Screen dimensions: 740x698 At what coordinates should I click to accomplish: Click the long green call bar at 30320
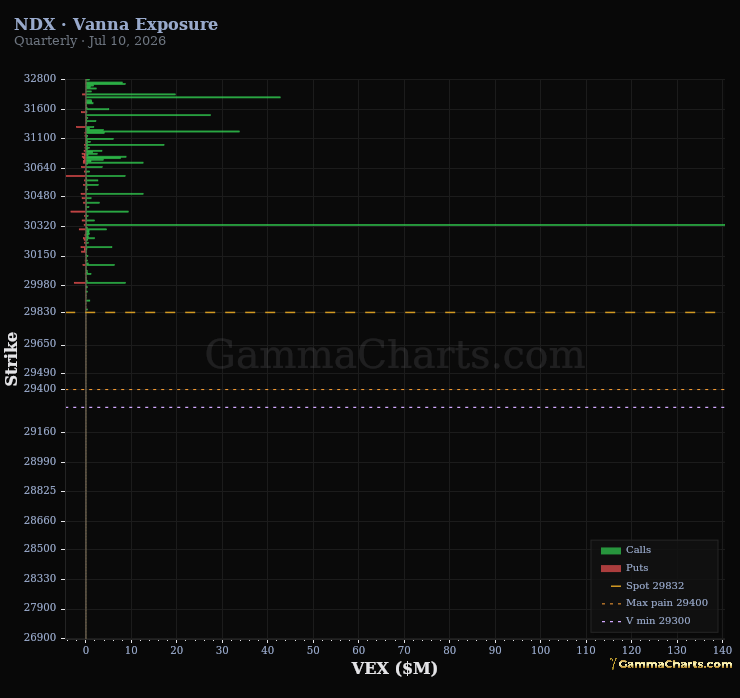pos(405,225)
